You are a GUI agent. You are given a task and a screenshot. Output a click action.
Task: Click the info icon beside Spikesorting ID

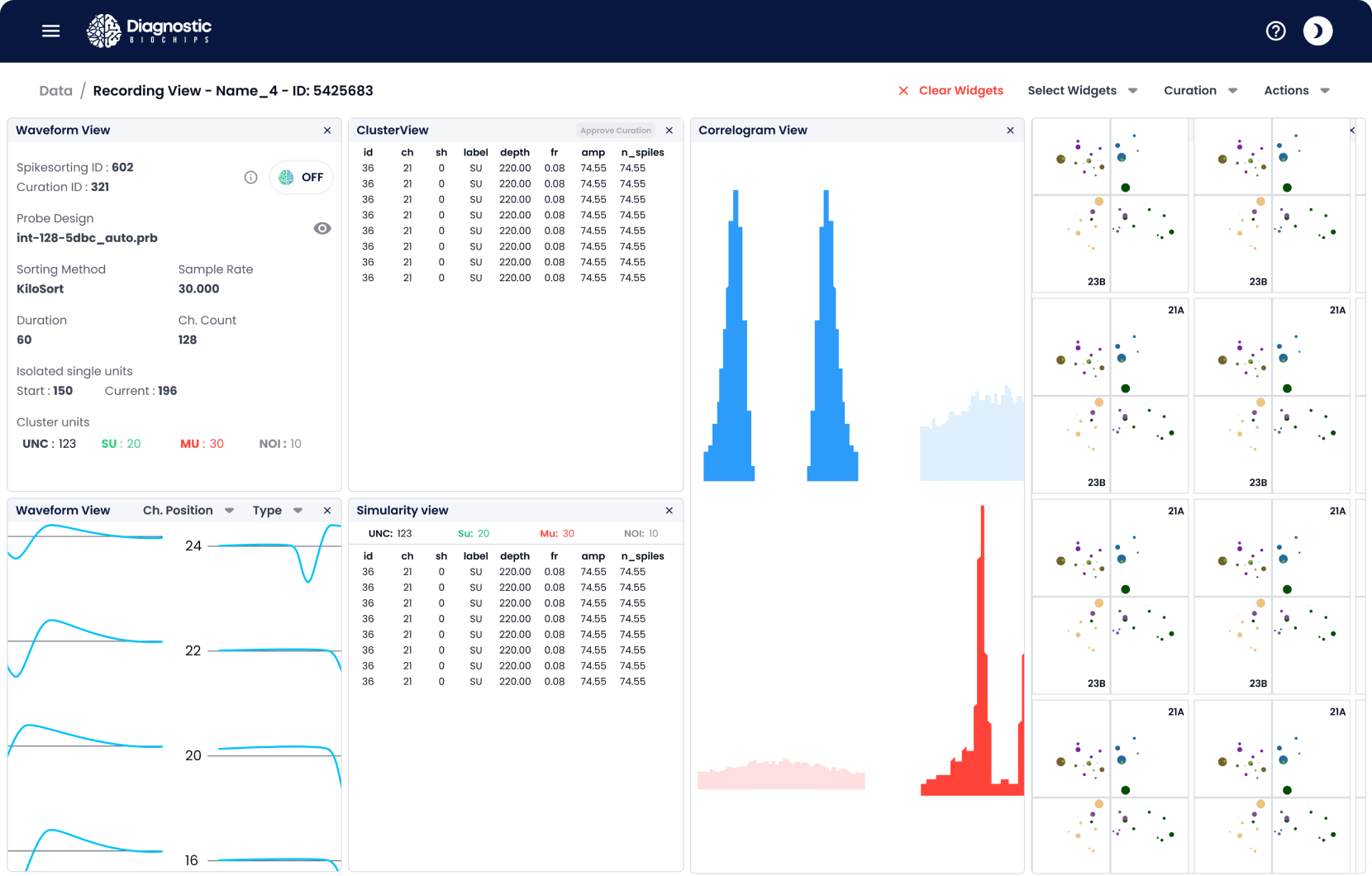250,178
